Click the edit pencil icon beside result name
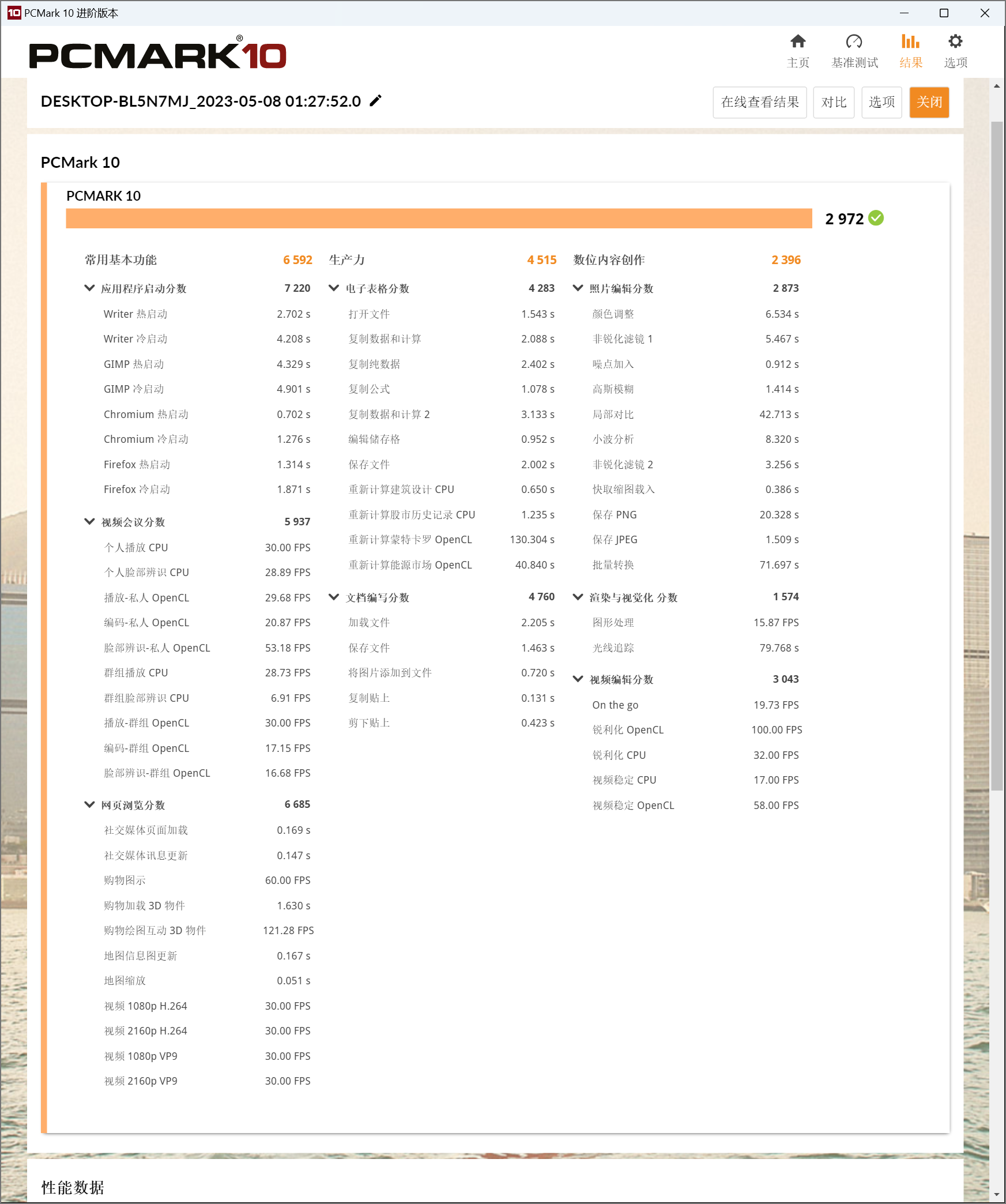The height and width of the screenshot is (1204, 1006). (x=375, y=101)
